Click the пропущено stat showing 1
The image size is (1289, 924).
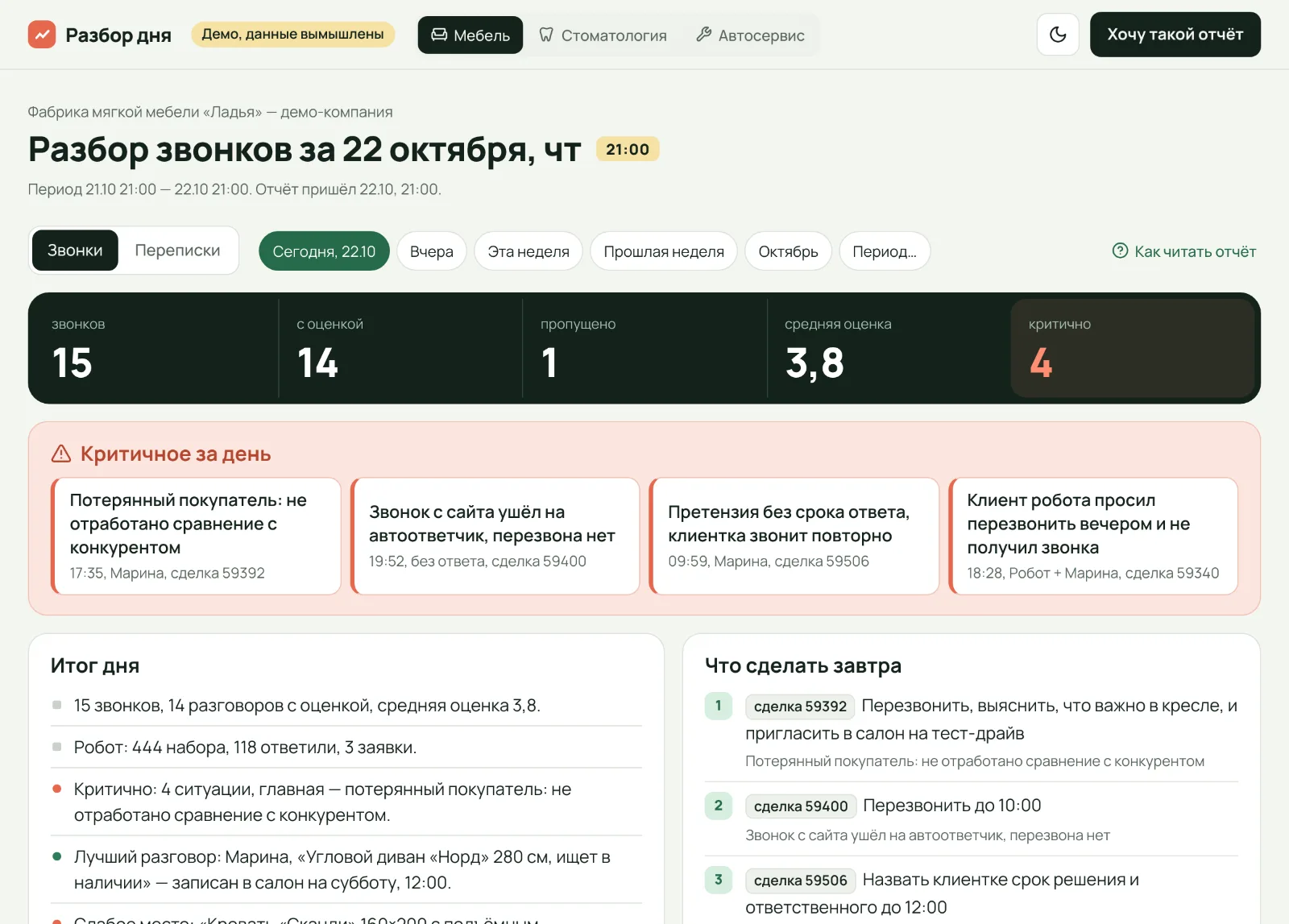(644, 348)
